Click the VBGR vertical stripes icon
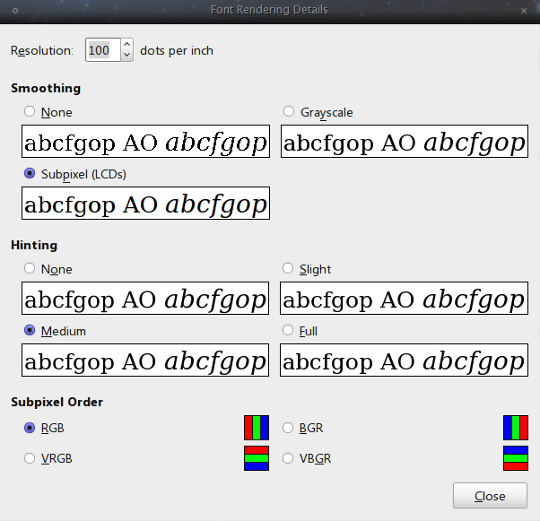This screenshot has width=540, height=521. [x=515, y=458]
